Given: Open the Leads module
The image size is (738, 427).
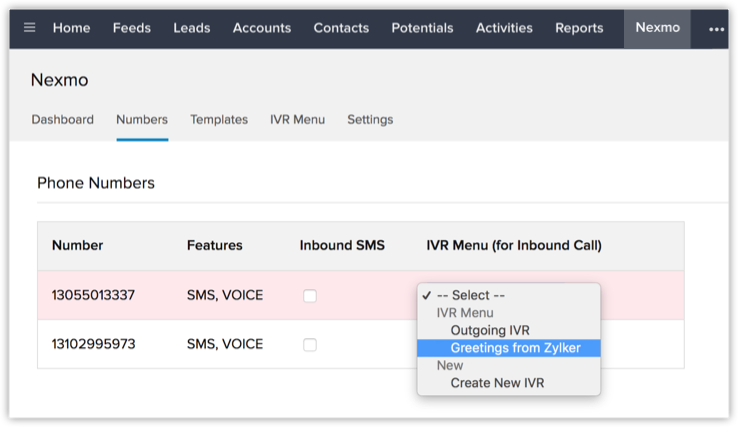Looking at the screenshot, I should (192, 28).
